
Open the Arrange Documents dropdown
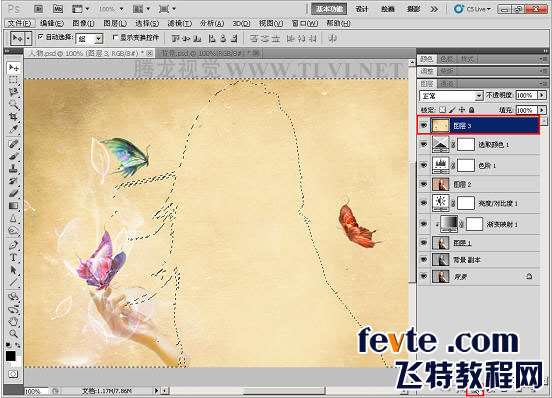[142, 9]
